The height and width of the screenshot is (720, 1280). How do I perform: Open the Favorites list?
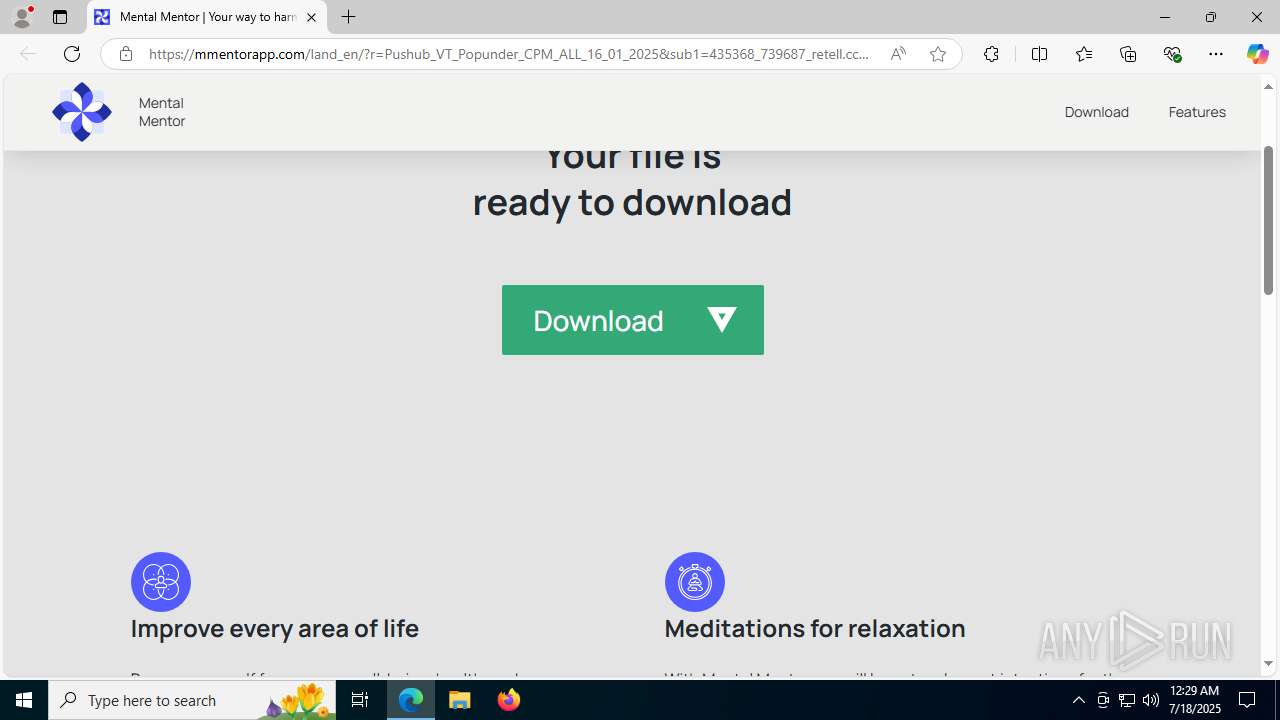[1083, 54]
